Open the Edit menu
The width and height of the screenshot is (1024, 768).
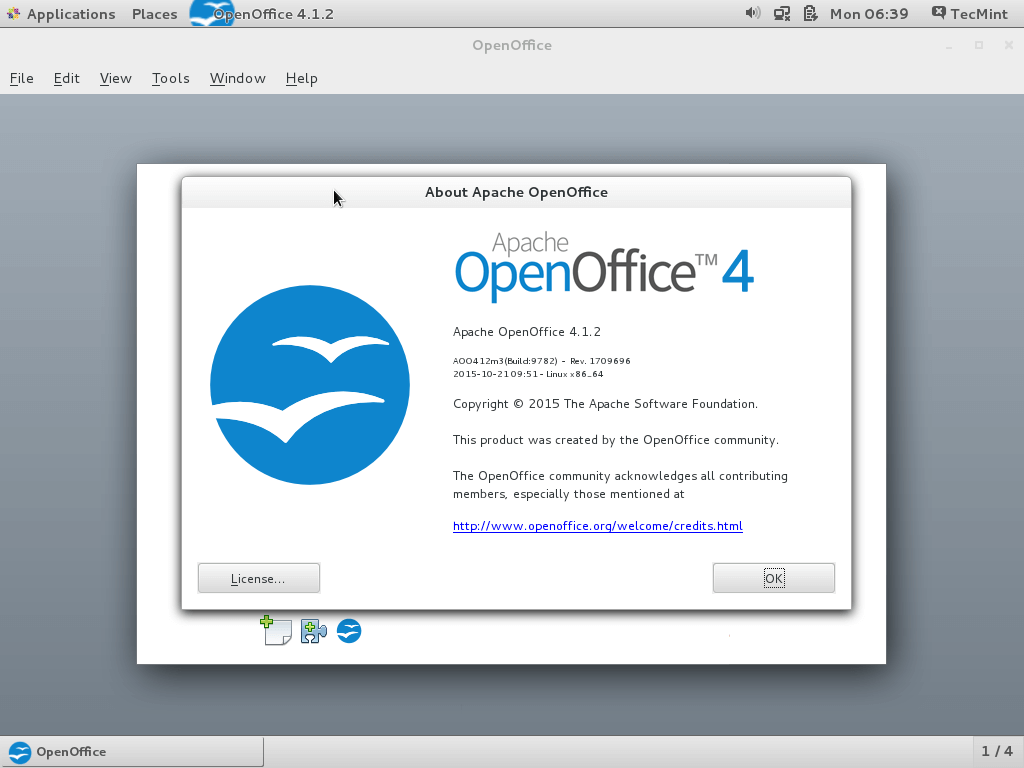click(67, 78)
